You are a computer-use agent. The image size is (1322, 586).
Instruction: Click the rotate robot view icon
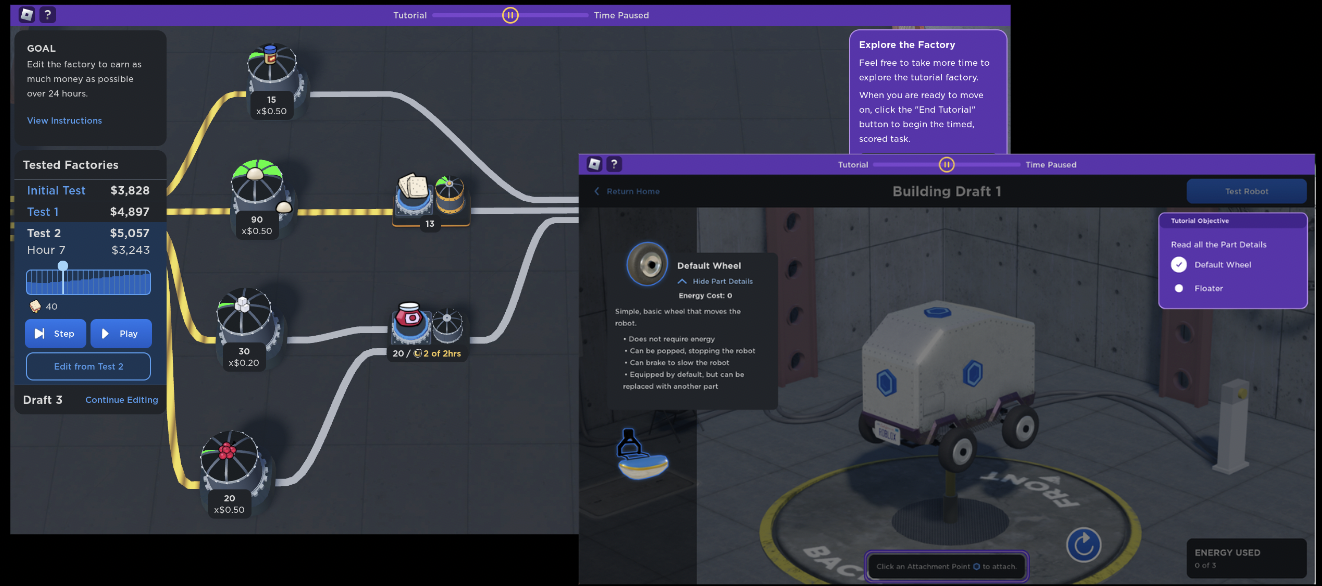pyautogui.click(x=1084, y=545)
